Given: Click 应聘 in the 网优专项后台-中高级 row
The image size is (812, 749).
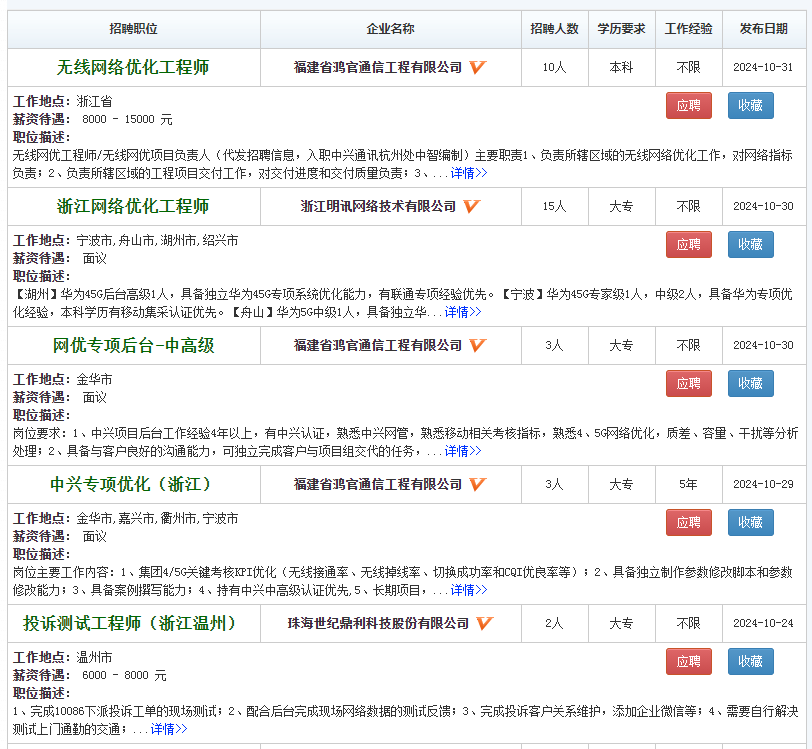Looking at the screenshot, I should coord(688,383).
